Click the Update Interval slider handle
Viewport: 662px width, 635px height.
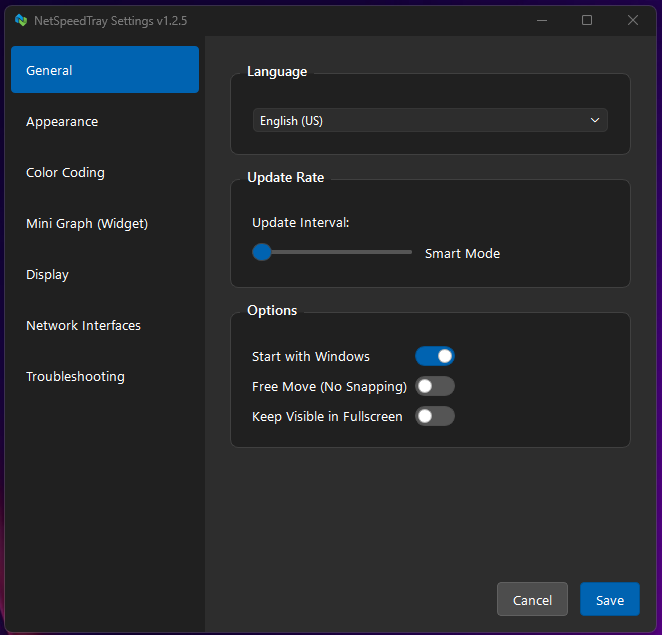pyautogui.click(x=262, y=252)
